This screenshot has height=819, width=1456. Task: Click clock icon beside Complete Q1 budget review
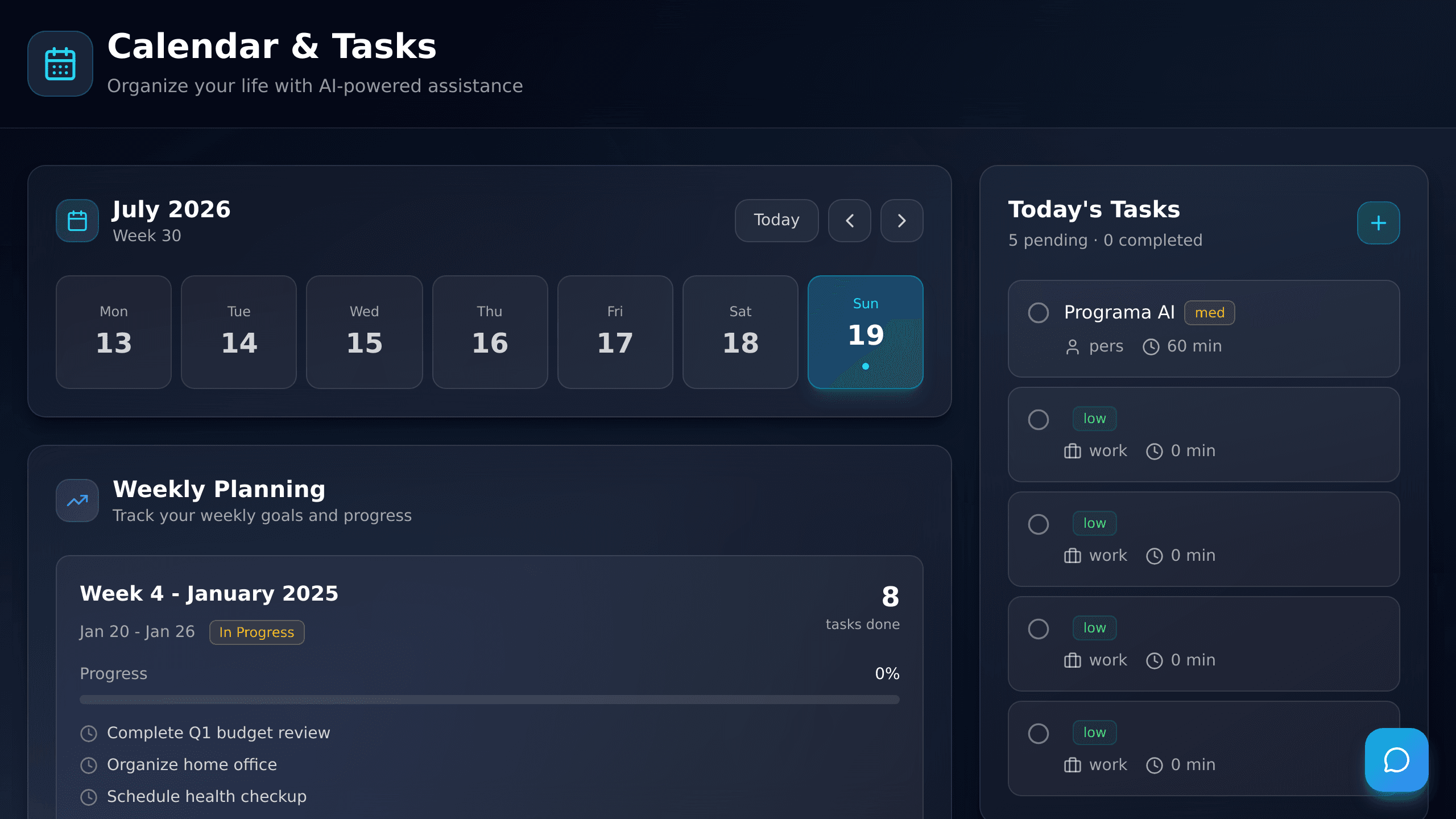[x=89, y=734]
